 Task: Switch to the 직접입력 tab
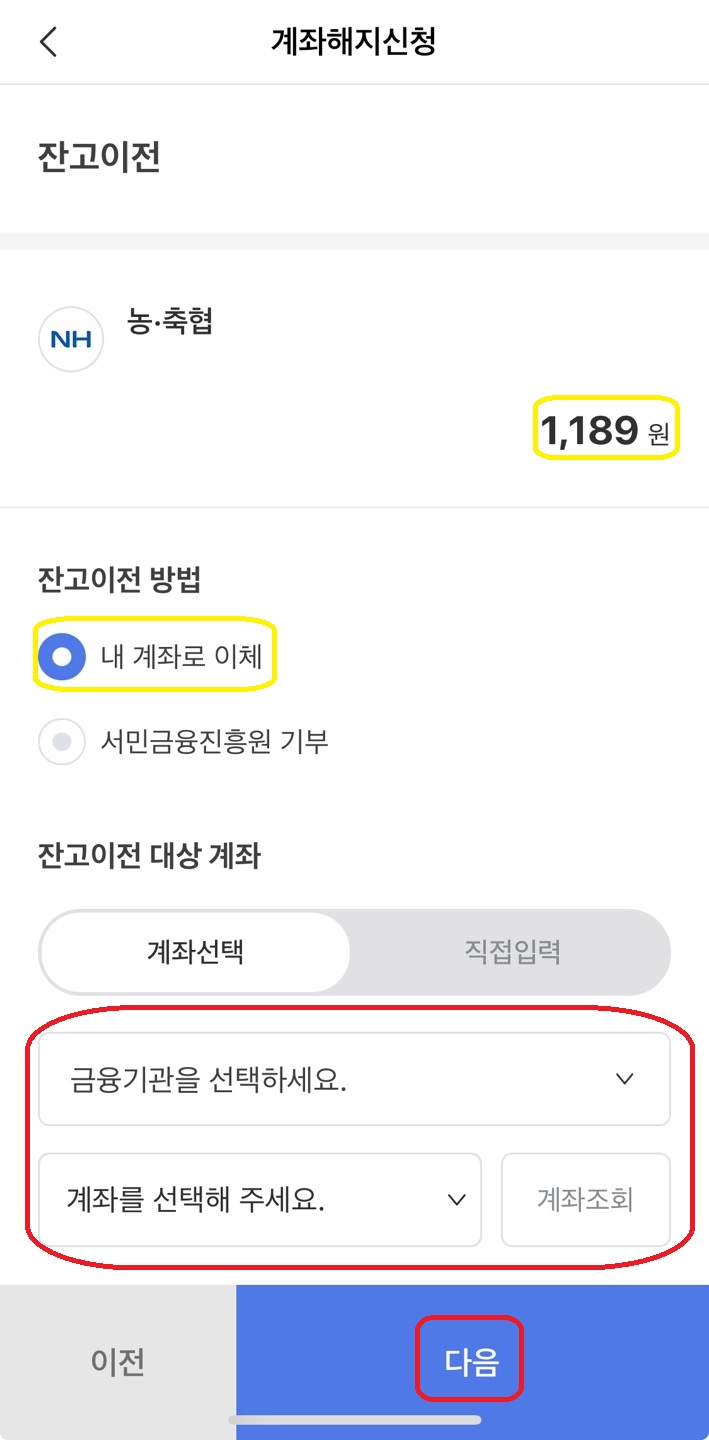[x=510, y=952]
